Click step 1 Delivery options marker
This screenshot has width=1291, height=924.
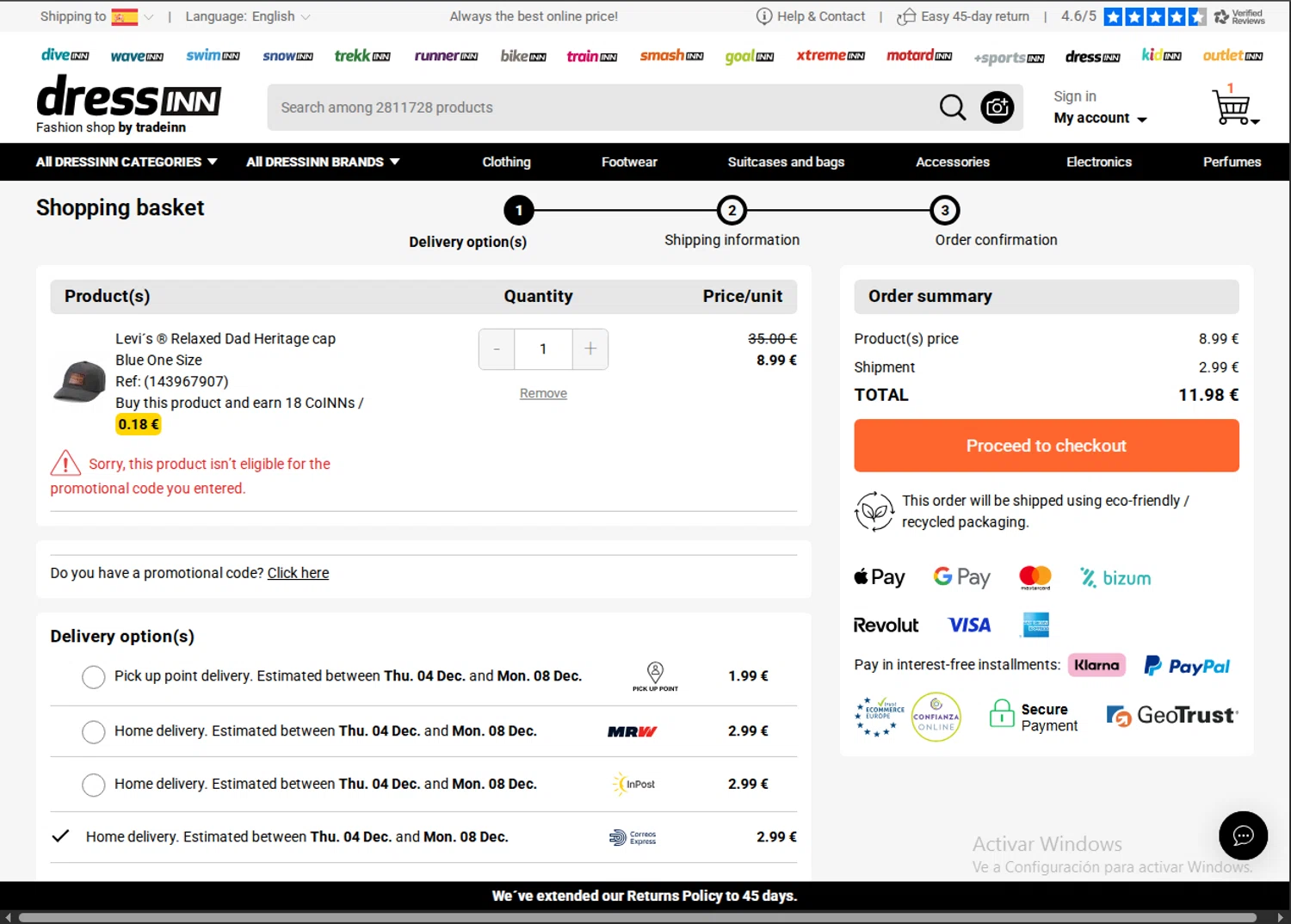coord(519,210)
